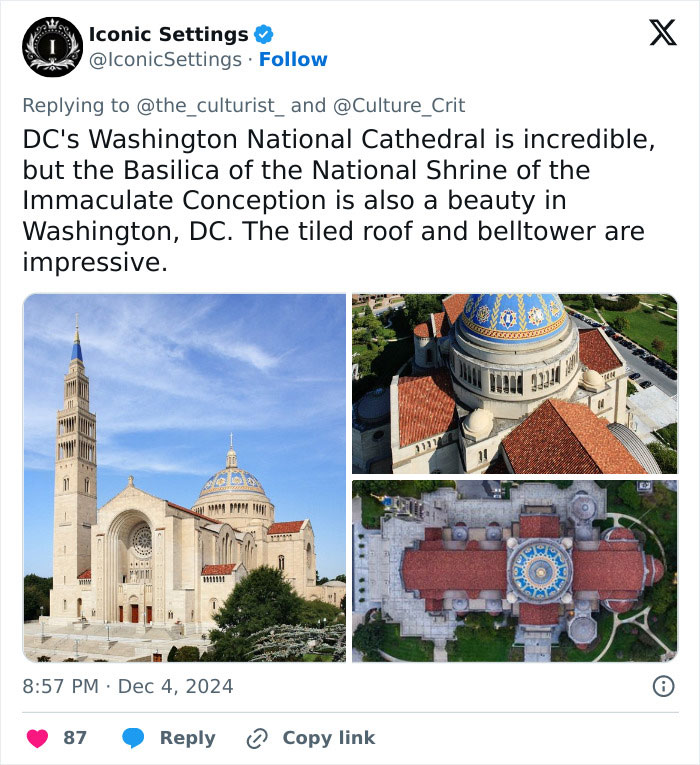The height and width of the screenshot is (765, 700).
Task: Open the @IconicSettings handle link
Action: (165, 60)
